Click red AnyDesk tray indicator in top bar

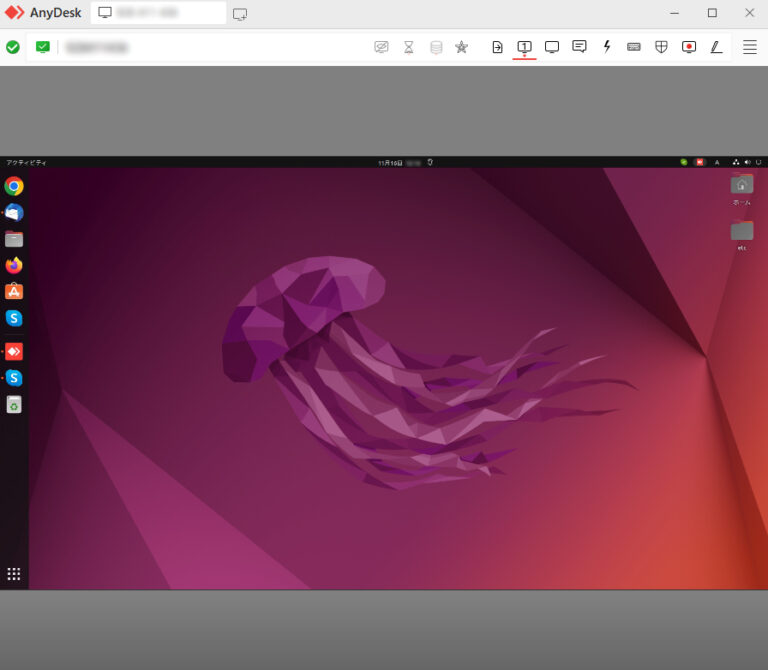[700, 162]
